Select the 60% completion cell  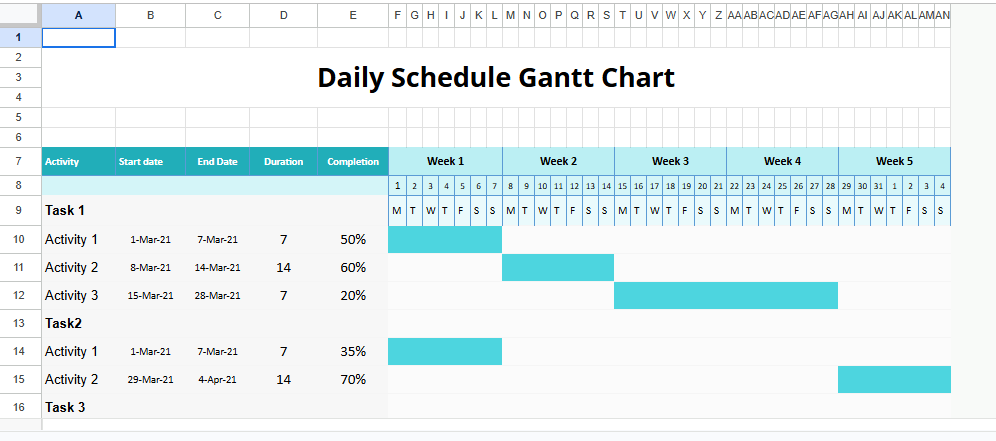[x=353, y=267]
